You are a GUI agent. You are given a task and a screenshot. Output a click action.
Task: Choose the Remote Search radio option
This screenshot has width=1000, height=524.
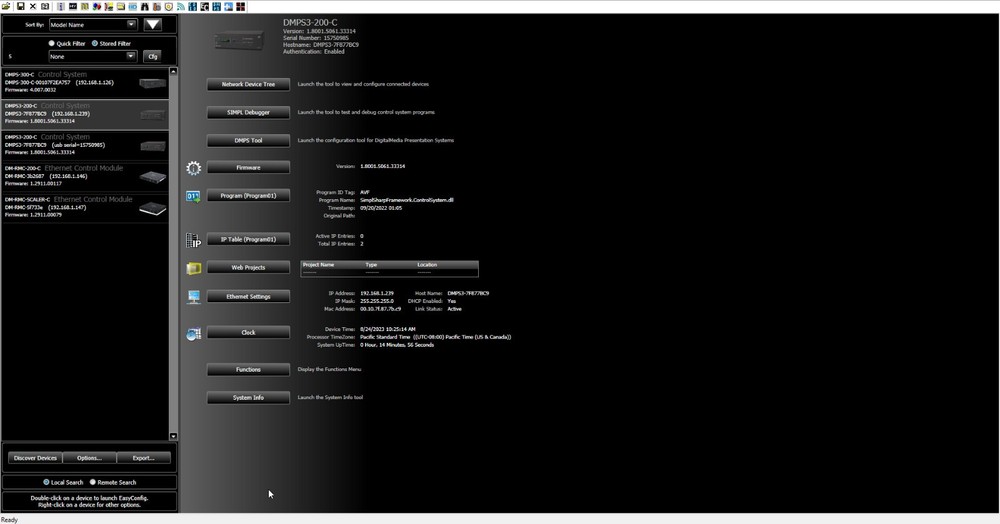pos(92,482)
